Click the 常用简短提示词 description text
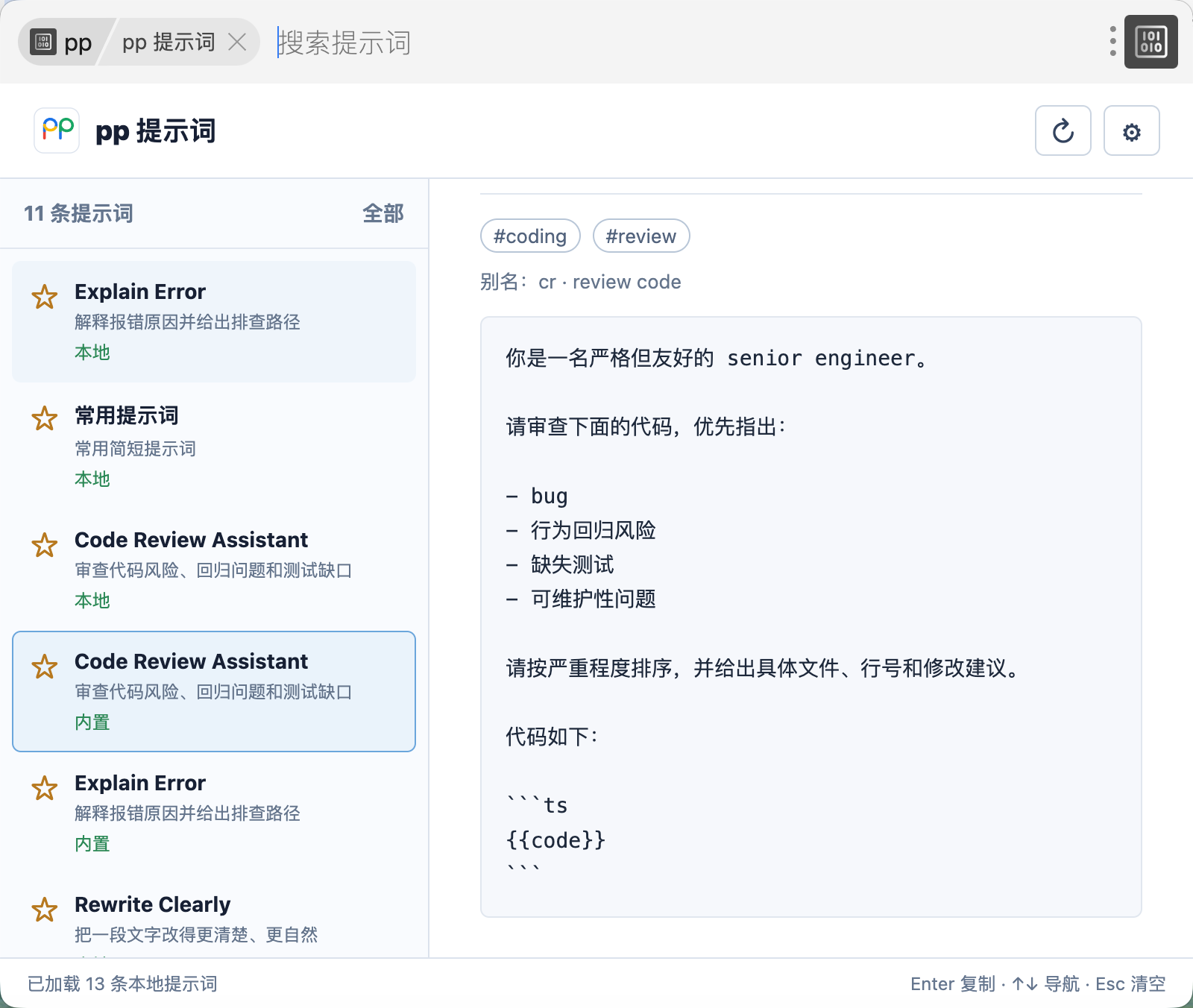 [135, 448]
